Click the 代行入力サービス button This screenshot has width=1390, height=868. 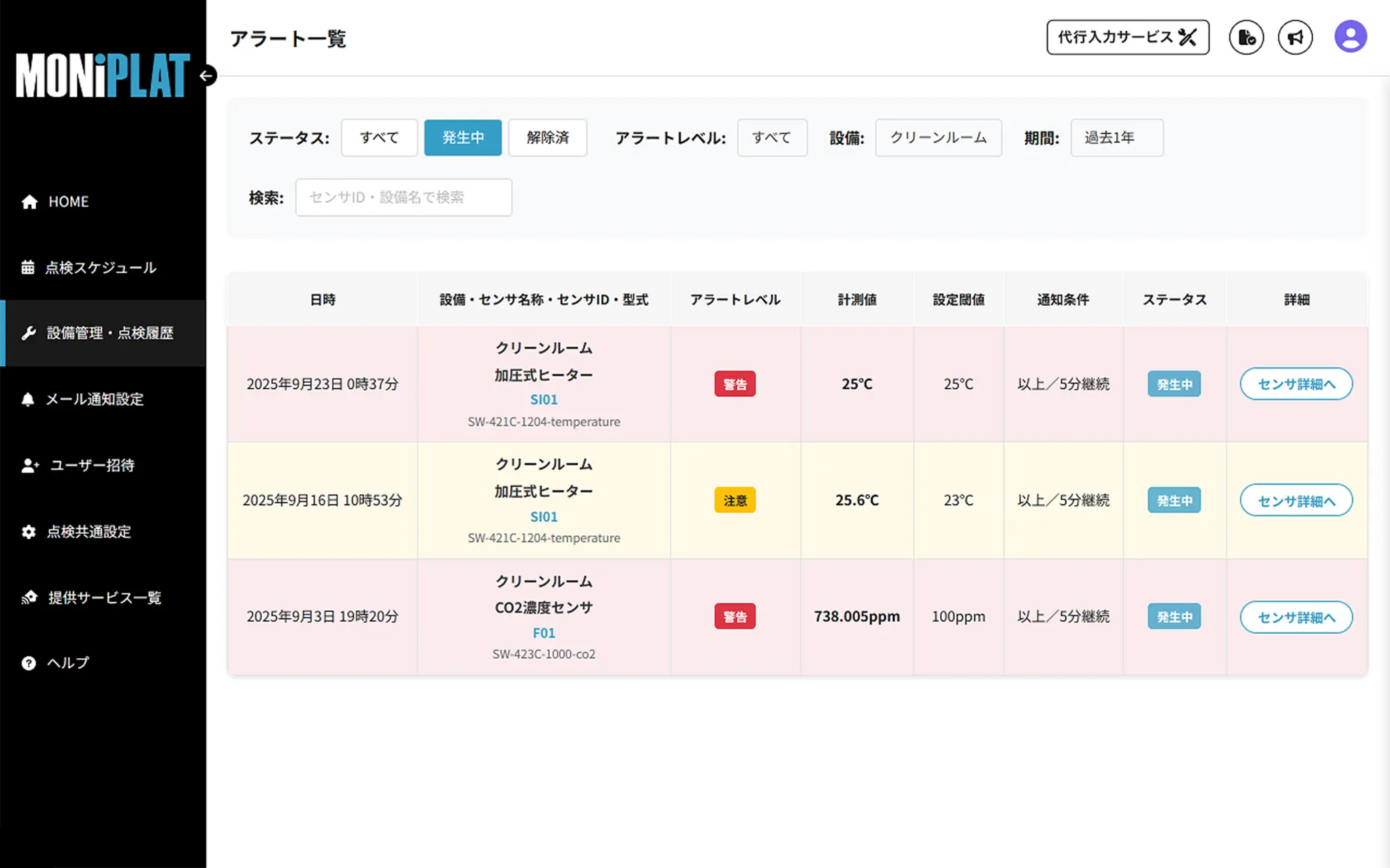[x=1127, y=38]
